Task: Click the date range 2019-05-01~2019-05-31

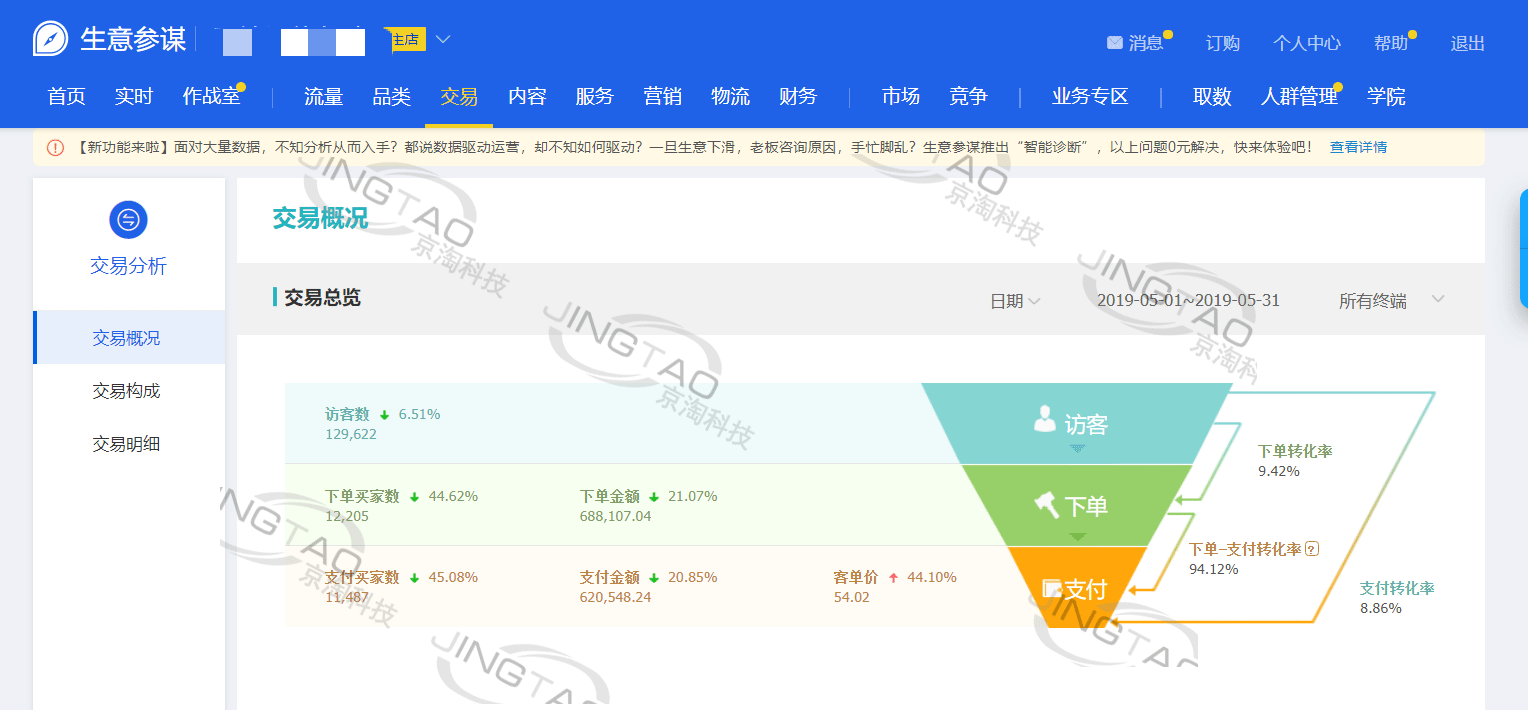Action: [x=1188, y=301]
